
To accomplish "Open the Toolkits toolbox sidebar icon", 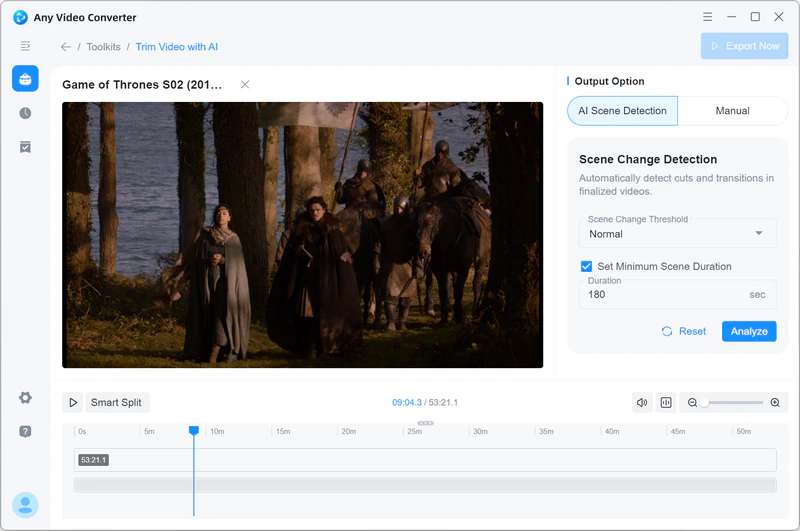I will 25,79.
